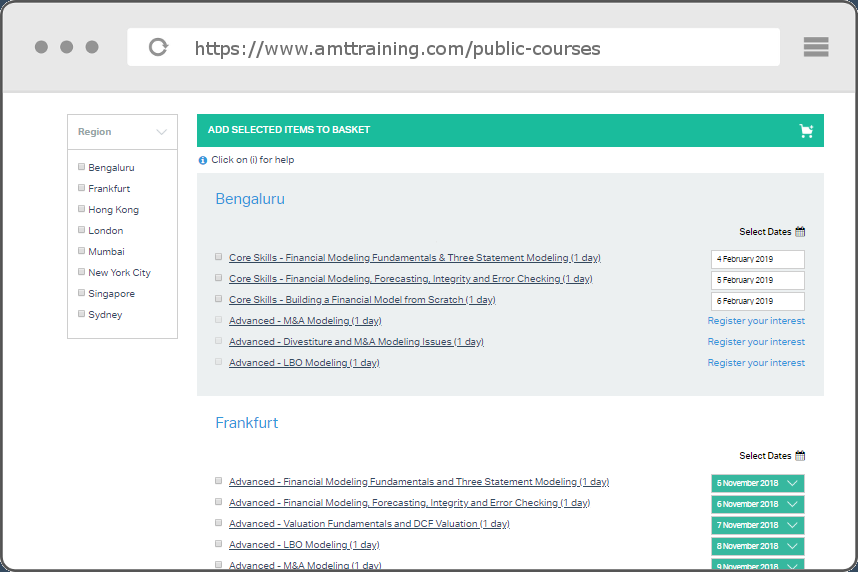
Task: Open Bengaluru Select Dates calendar icon
Action: (800, 232)
